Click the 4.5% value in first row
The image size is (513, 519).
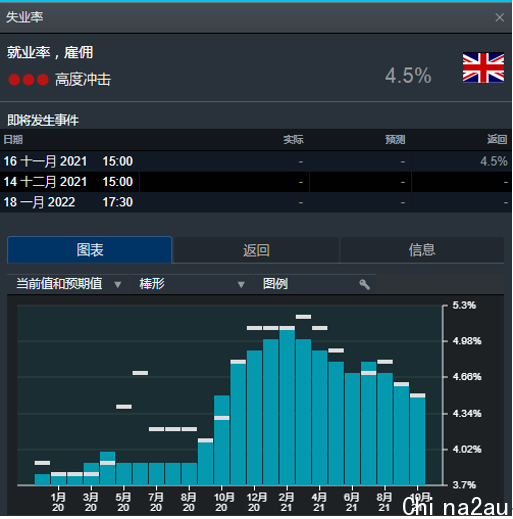[x=494, y=162]
